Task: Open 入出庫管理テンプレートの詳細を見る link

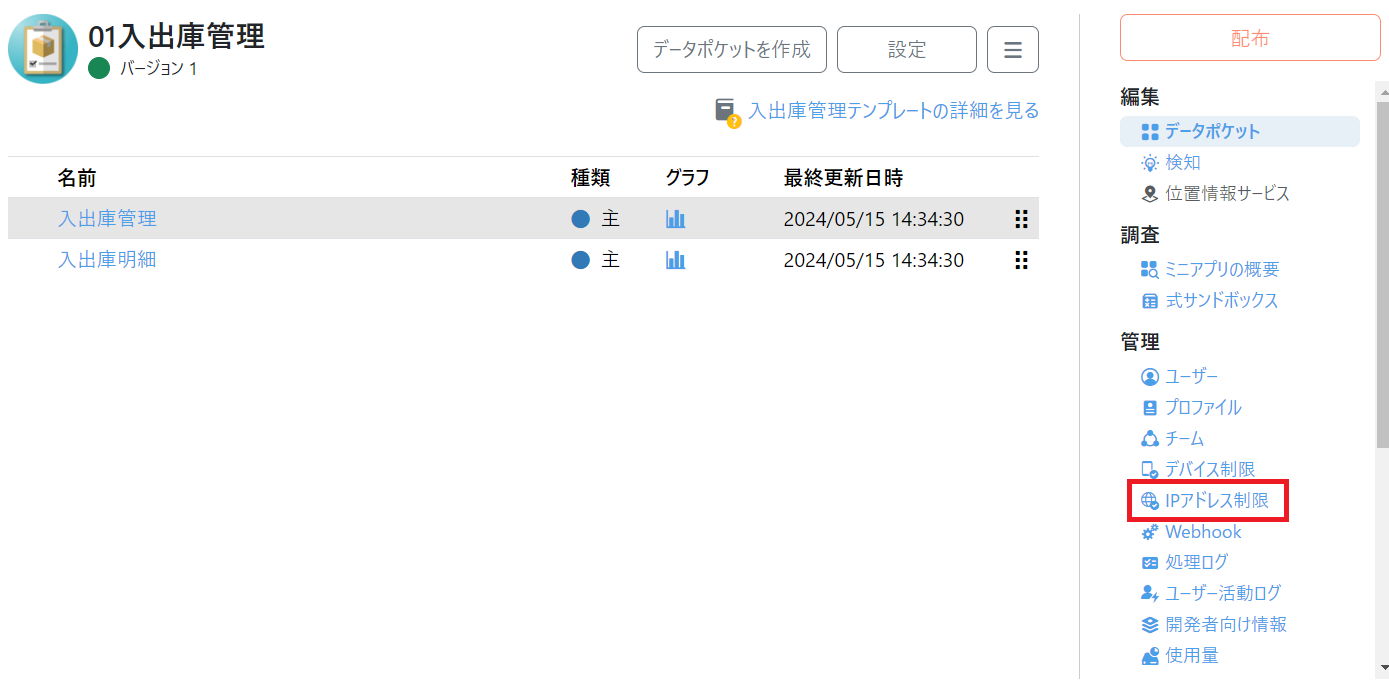Action: pyautogui.click(x=894, y=111)
